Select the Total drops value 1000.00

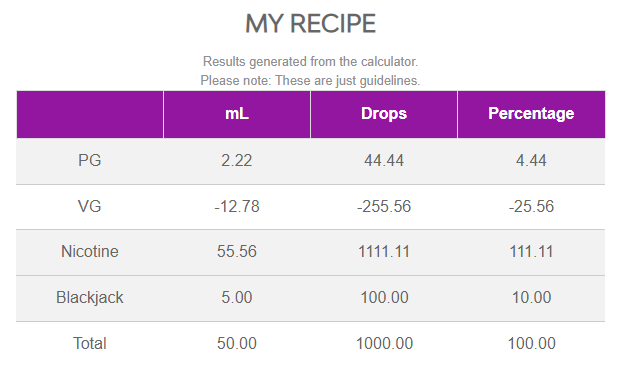click(x=384, y=343)
